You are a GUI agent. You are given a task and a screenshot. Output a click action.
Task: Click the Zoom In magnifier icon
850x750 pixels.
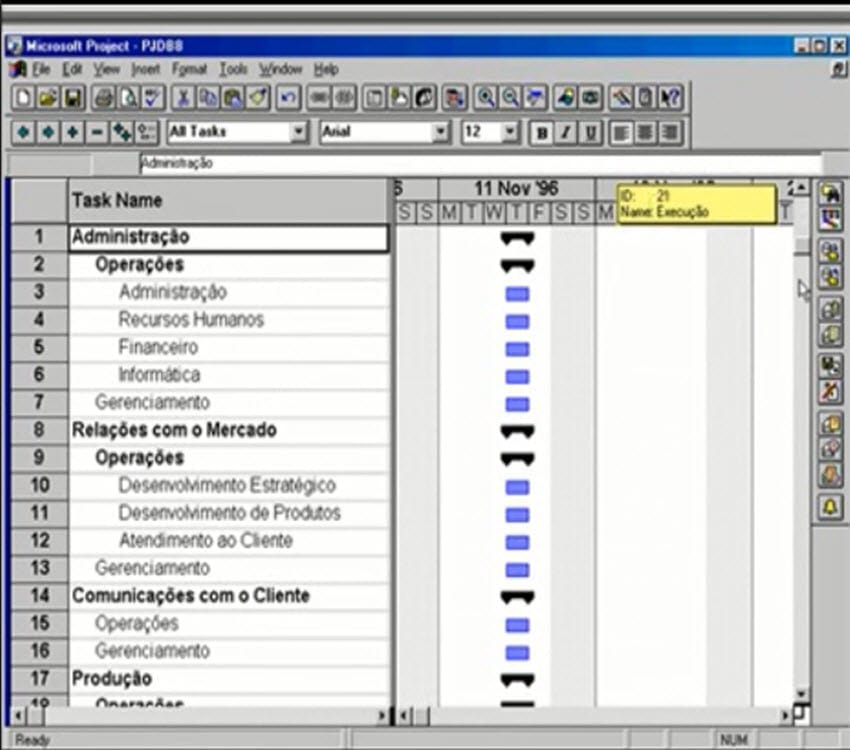pyautogui.click(x=486, y=99)
